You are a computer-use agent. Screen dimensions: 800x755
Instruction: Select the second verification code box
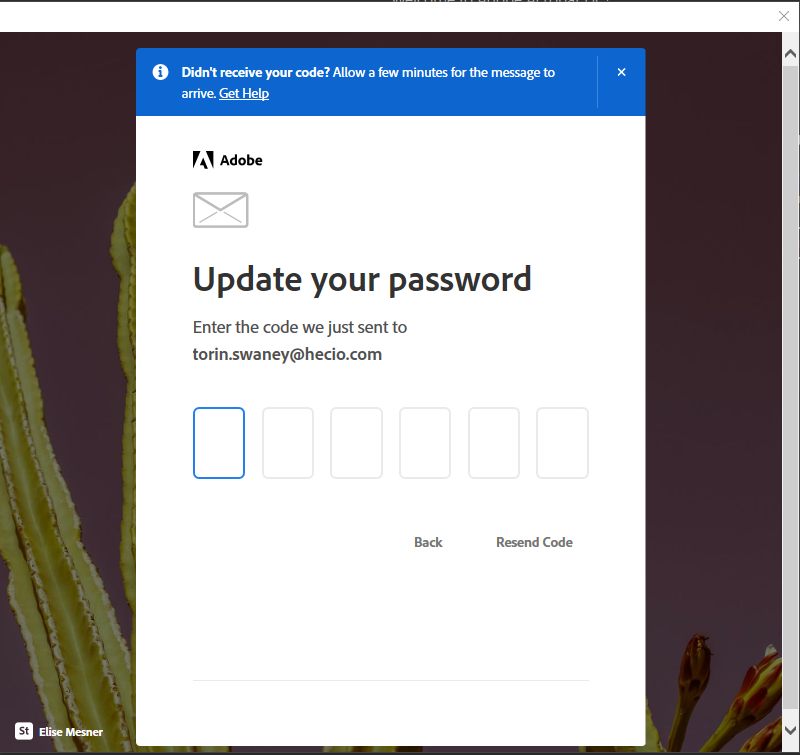click(287, 443)
